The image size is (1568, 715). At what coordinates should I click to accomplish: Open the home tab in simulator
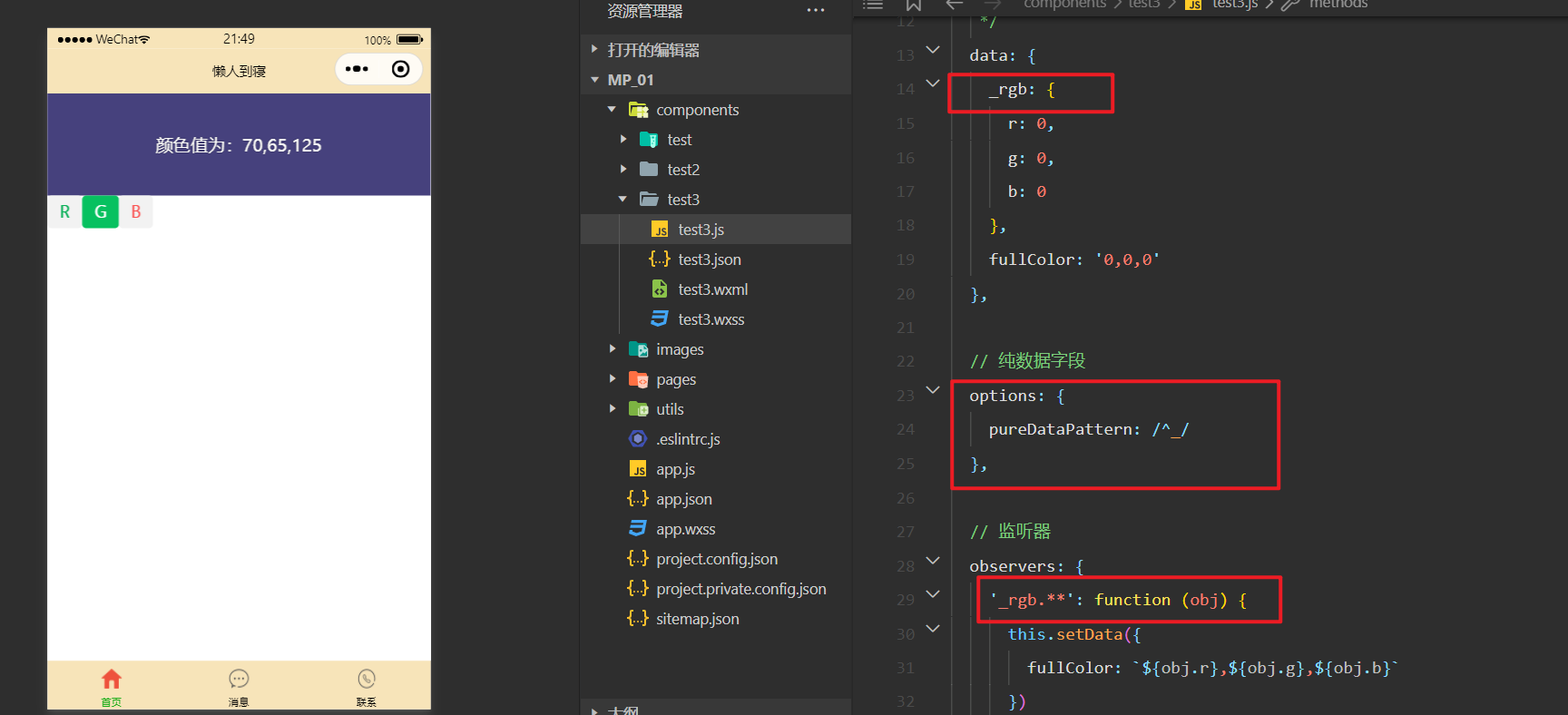pos(112,687)
